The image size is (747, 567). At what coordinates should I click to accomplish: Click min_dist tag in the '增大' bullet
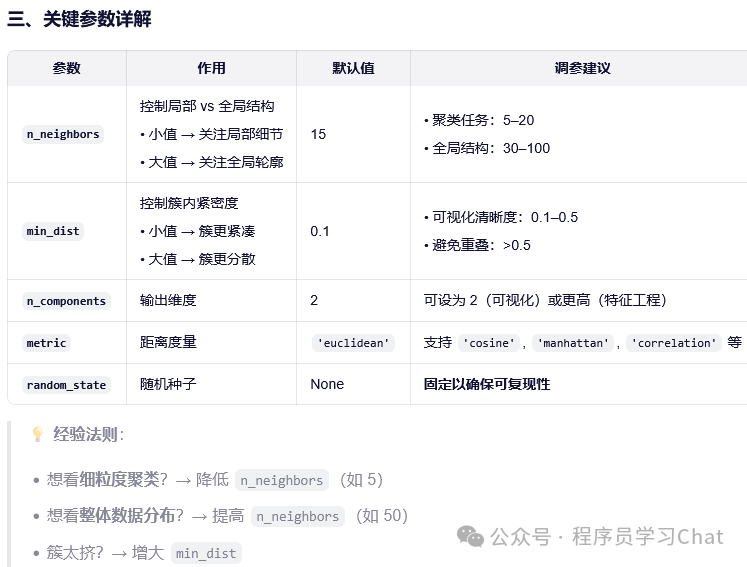coord(206,553)
